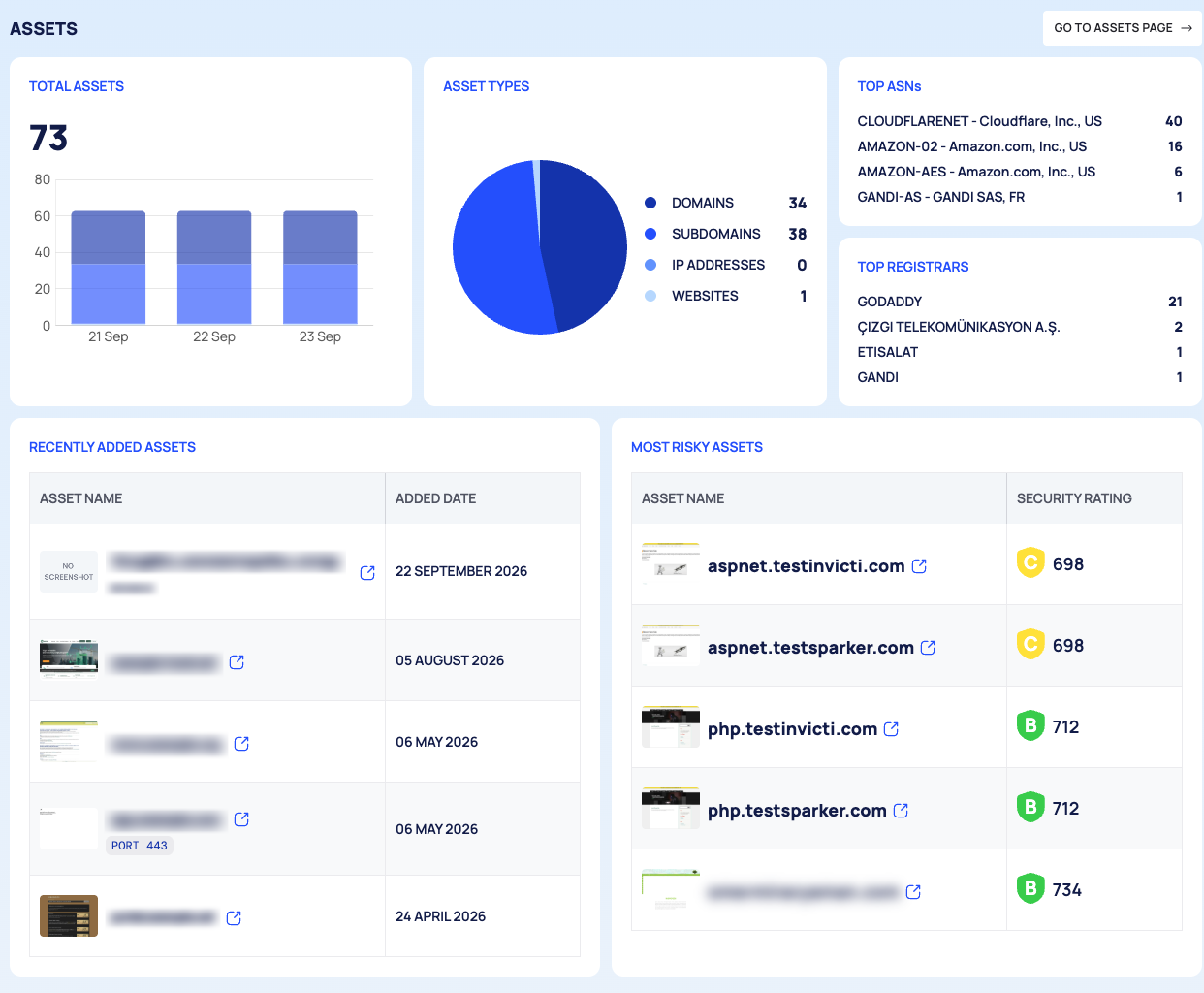Click the SUBDOMAINS legend label
The image size is (1204, 993).
(x=716, y=234)
